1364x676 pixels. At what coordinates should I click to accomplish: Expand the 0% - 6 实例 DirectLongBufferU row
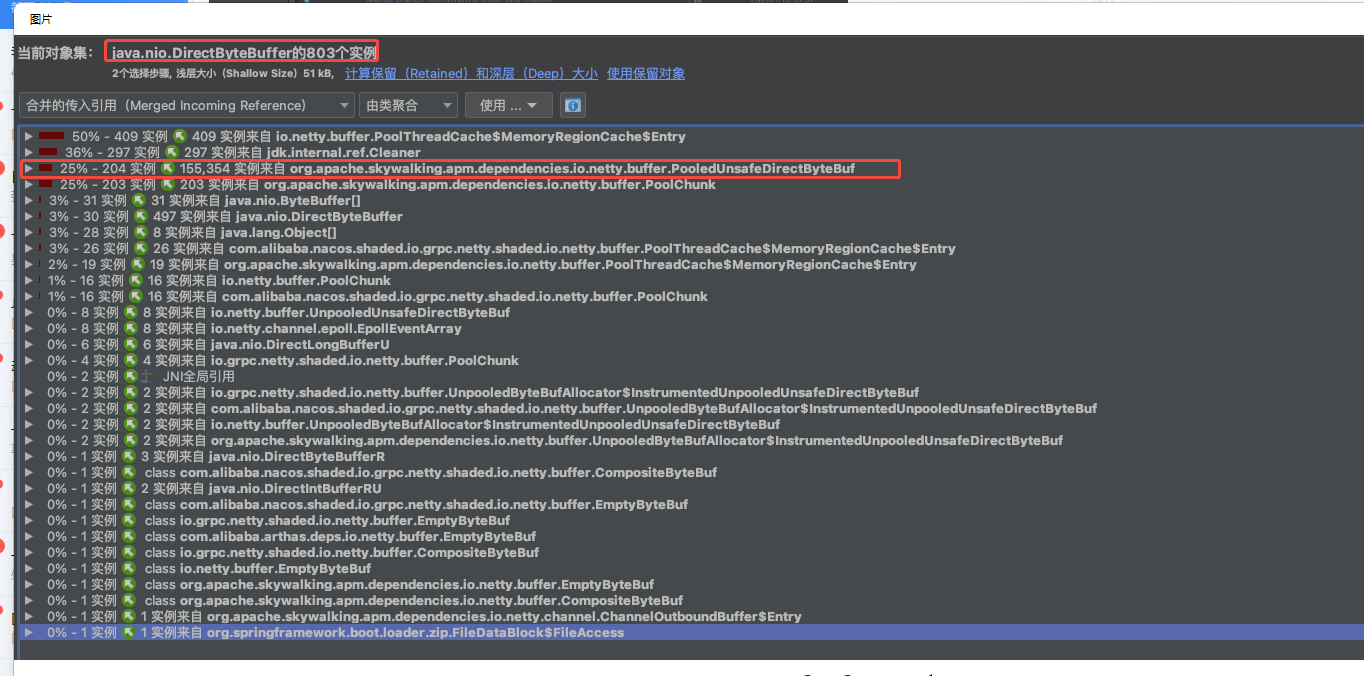coord(29,344)
